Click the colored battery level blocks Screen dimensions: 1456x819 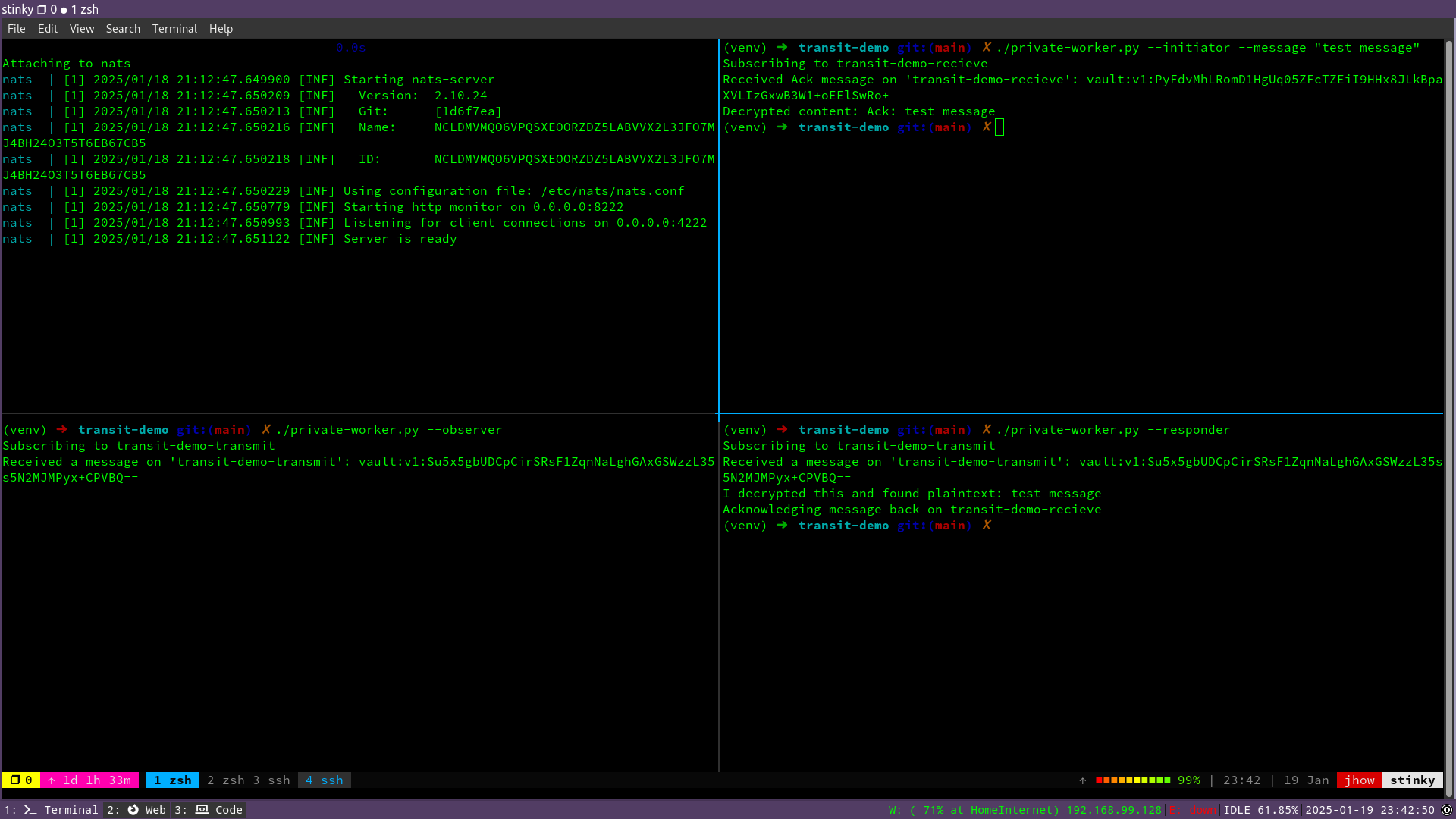tap(1134, 780)
